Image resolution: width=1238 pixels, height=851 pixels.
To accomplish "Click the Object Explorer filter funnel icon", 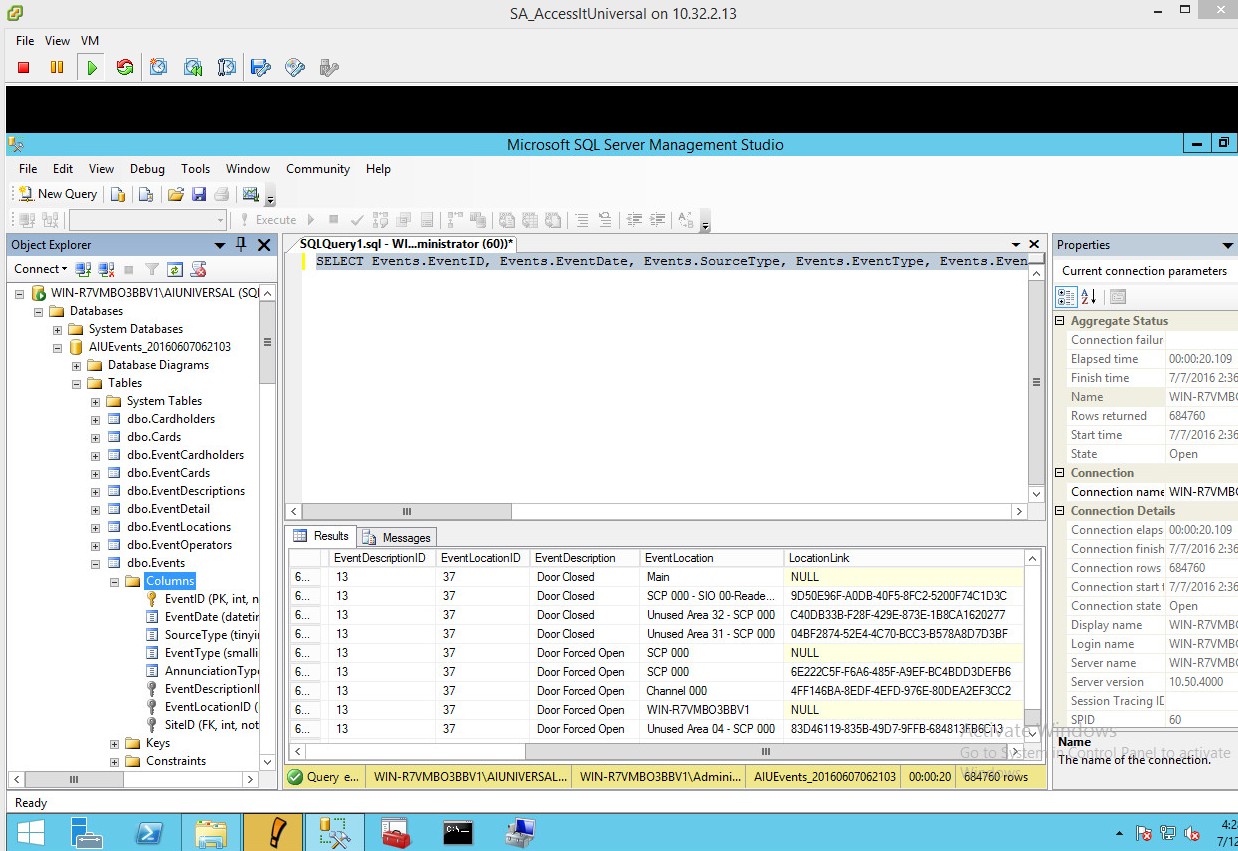I will coord(152,269).
